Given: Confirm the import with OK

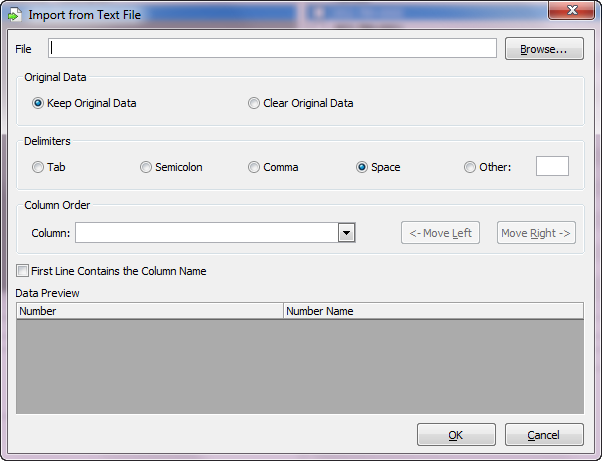Looking at the screenshot, I should 456,435.
